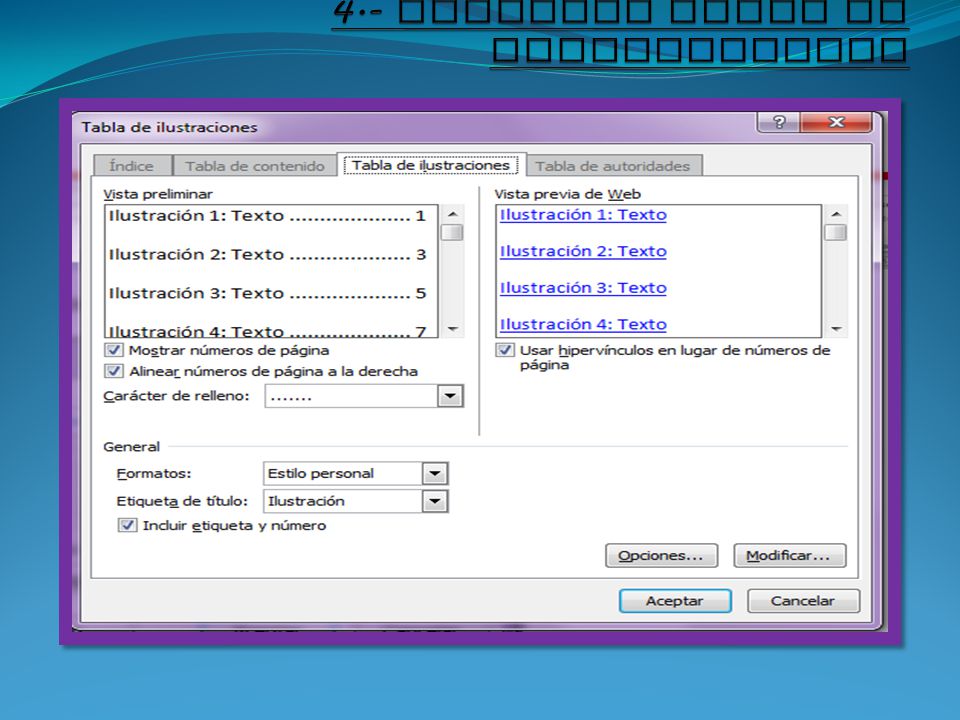Select the Tabla de ilustraciones tab
The image size is (960, 720).
pos(431,165)
